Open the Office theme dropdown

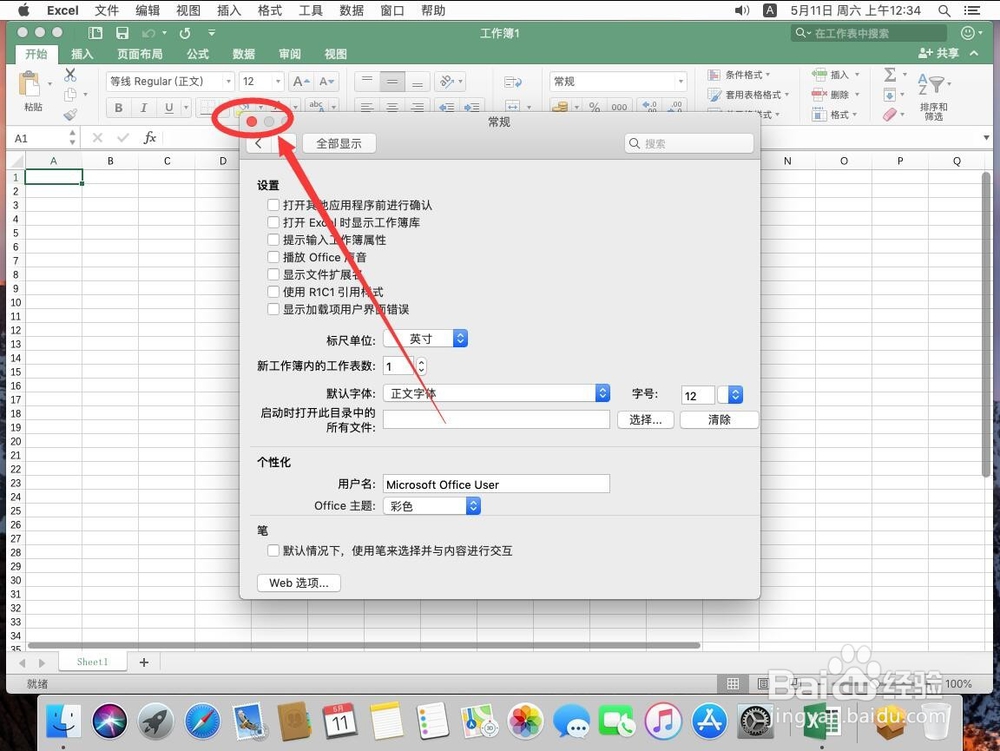(432, 506)
